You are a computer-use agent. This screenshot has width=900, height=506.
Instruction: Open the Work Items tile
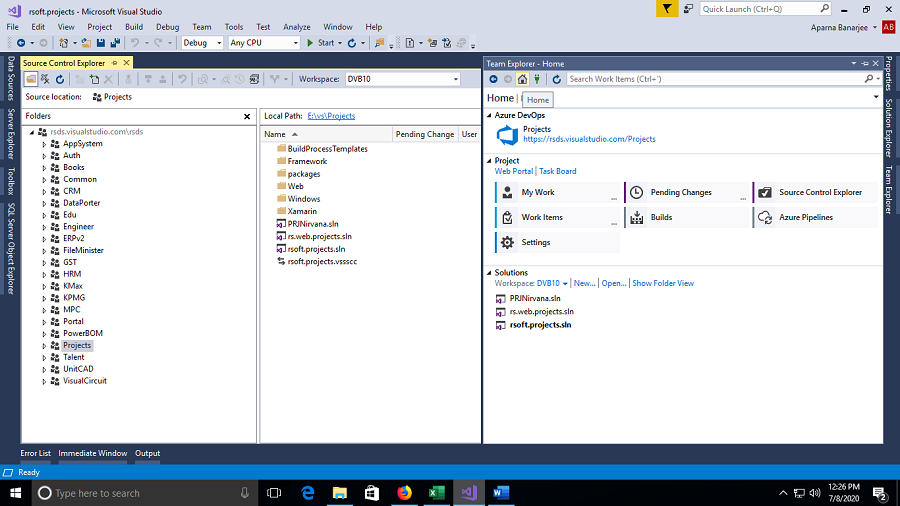pyautogui.click(x=557, y=217)
